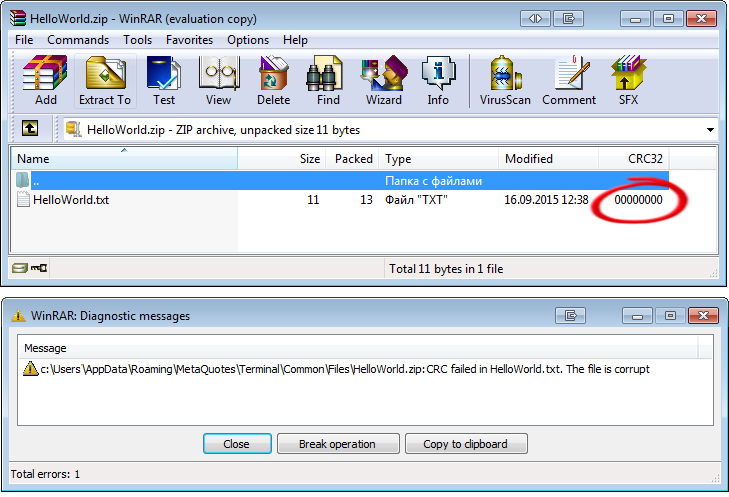Start VirusScan on the archive

(x=505, y=80)
